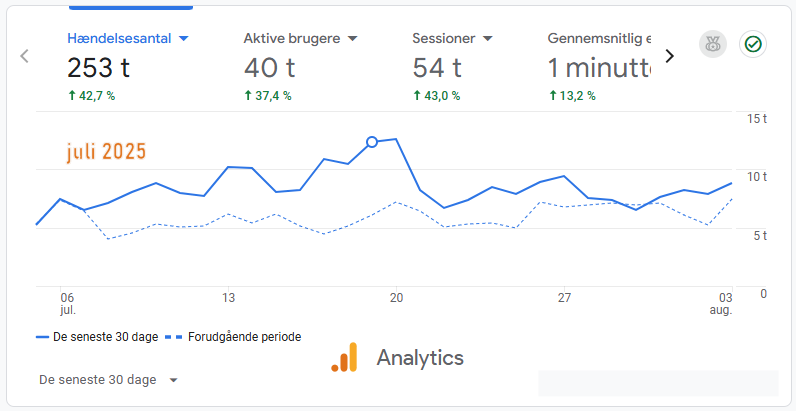This screenshot has width=796, height=411.
Task: Open the Sessioner metric dropdown arrow
Action: coord(487,39)
